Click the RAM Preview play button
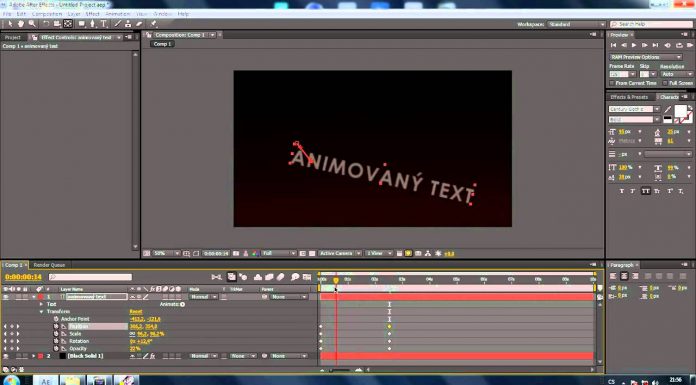The image size is (696, 385). coord(689,45)
